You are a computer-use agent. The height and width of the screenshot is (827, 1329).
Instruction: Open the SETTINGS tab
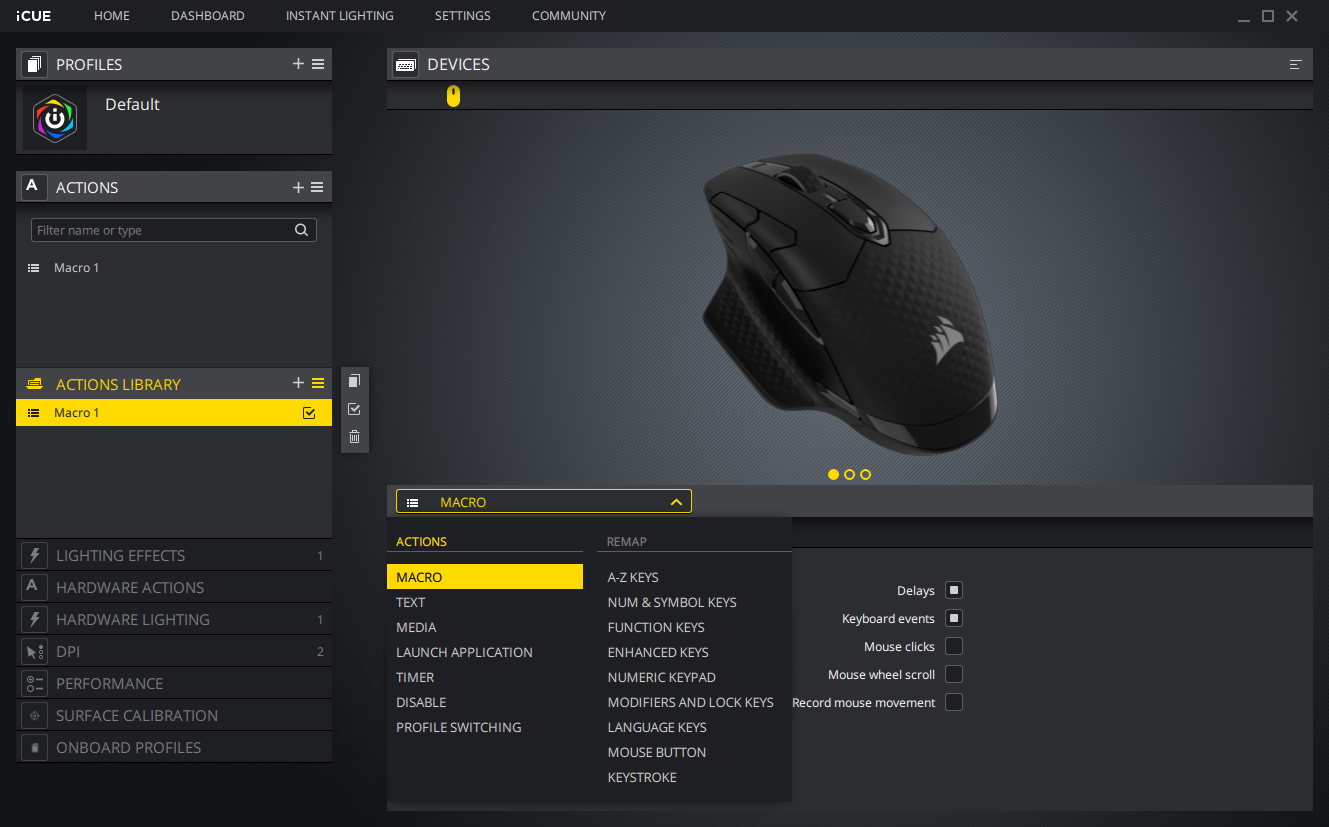[463, 16]
